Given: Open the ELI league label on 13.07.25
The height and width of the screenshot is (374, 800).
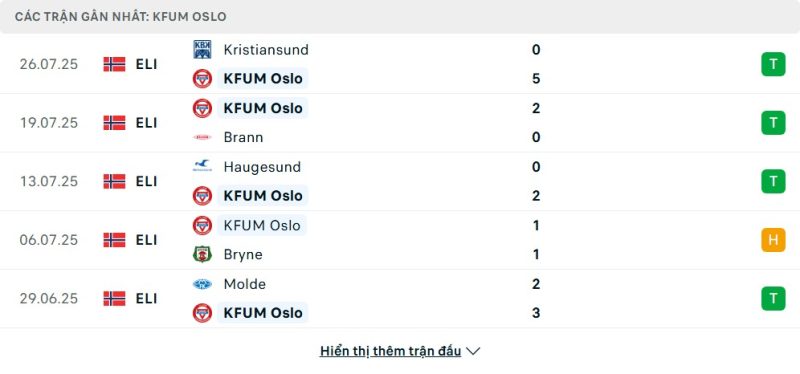Looking at the screenshot, I should point(146,181).
